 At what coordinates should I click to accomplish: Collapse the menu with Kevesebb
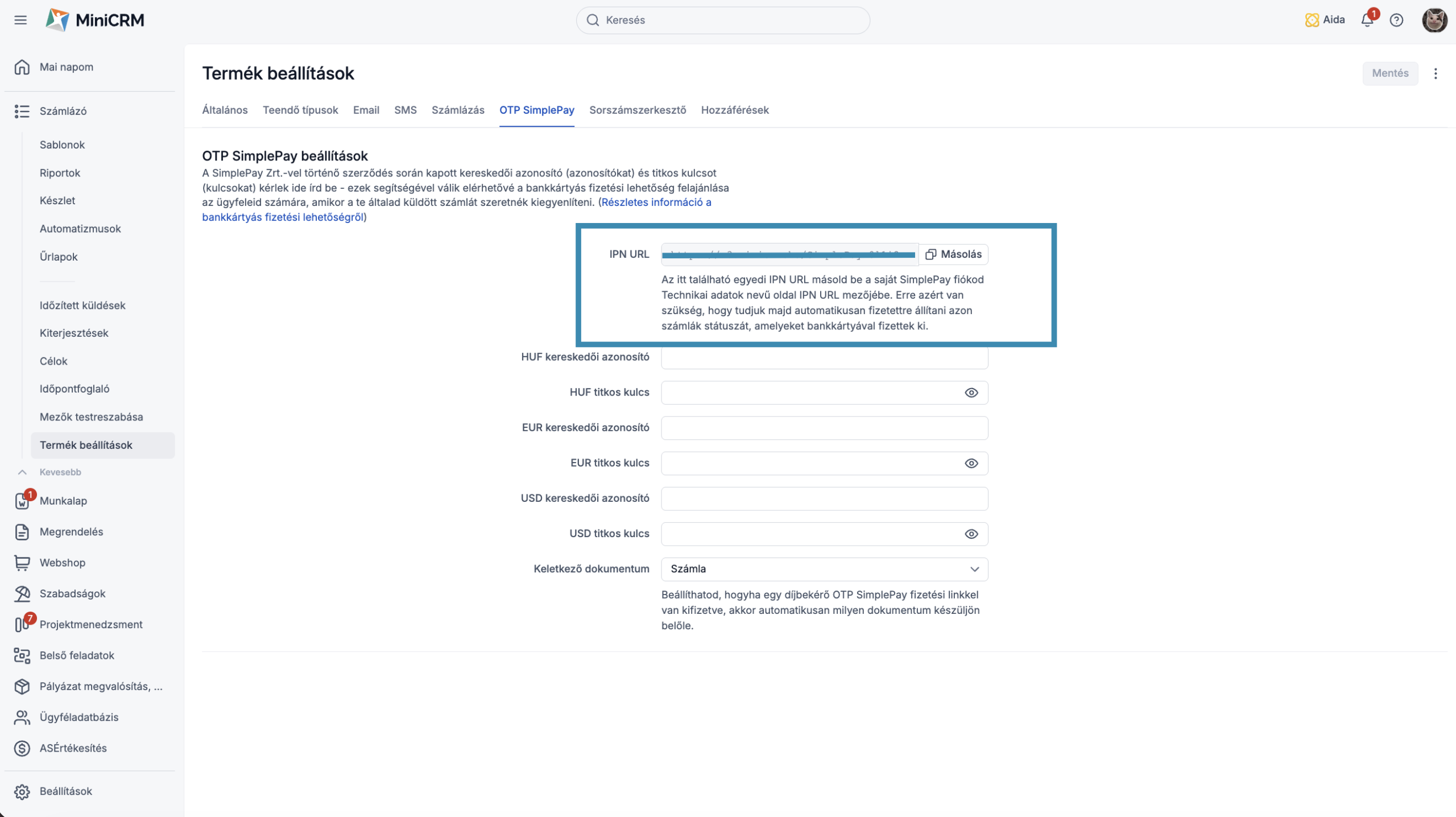[x=60, y=472]
